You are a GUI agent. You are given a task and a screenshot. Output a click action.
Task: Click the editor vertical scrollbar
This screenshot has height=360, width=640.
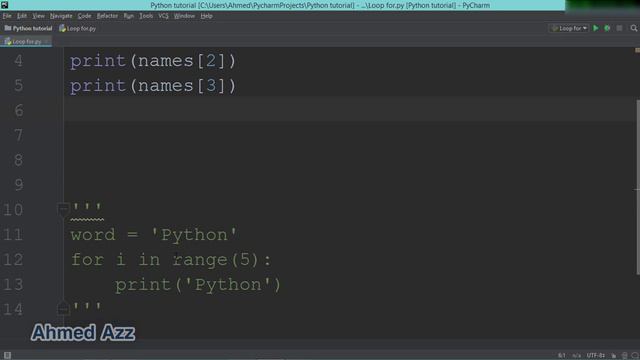point(638,187)
